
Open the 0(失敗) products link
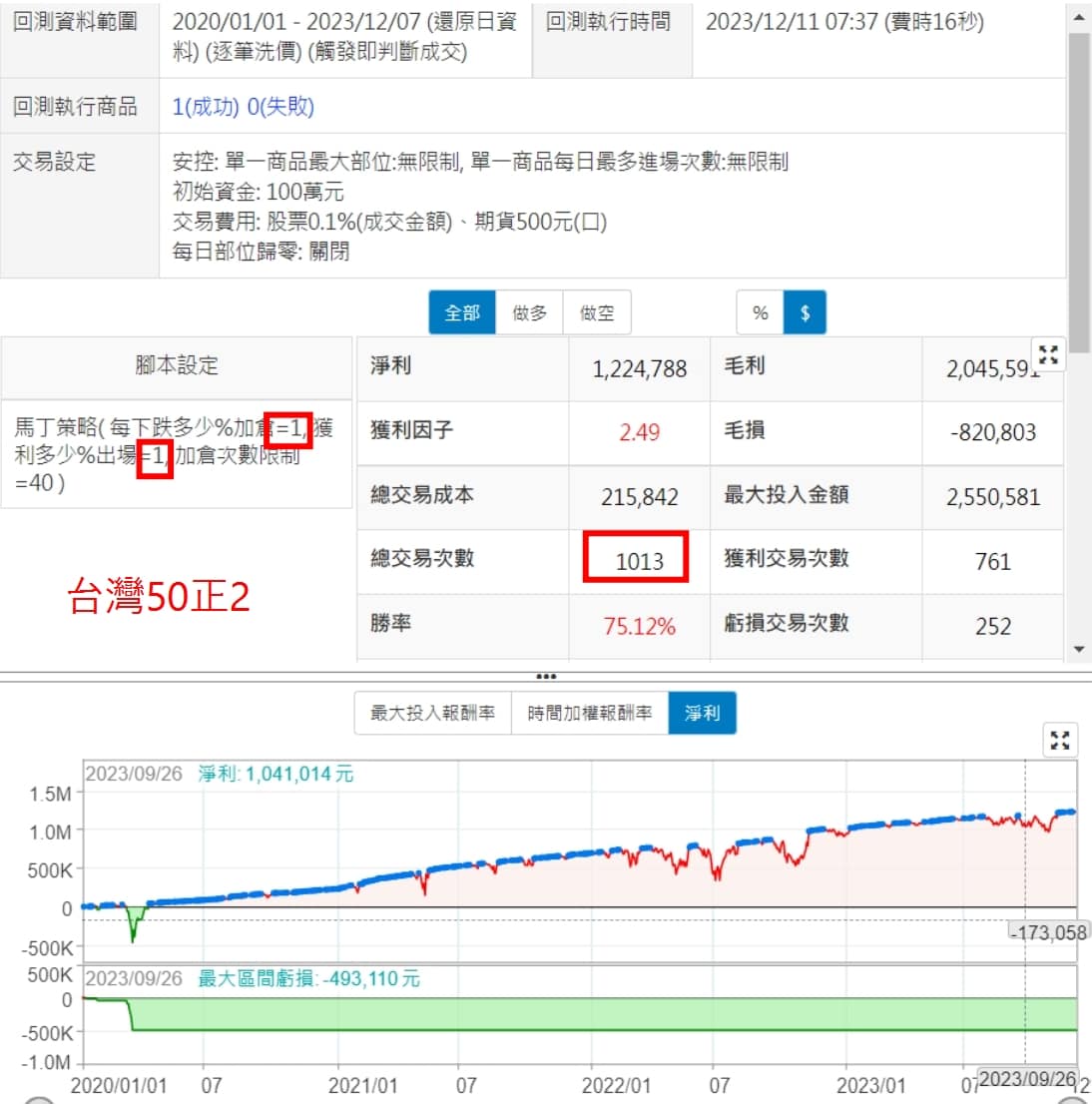pyautogui.click(x=280, y=107)
